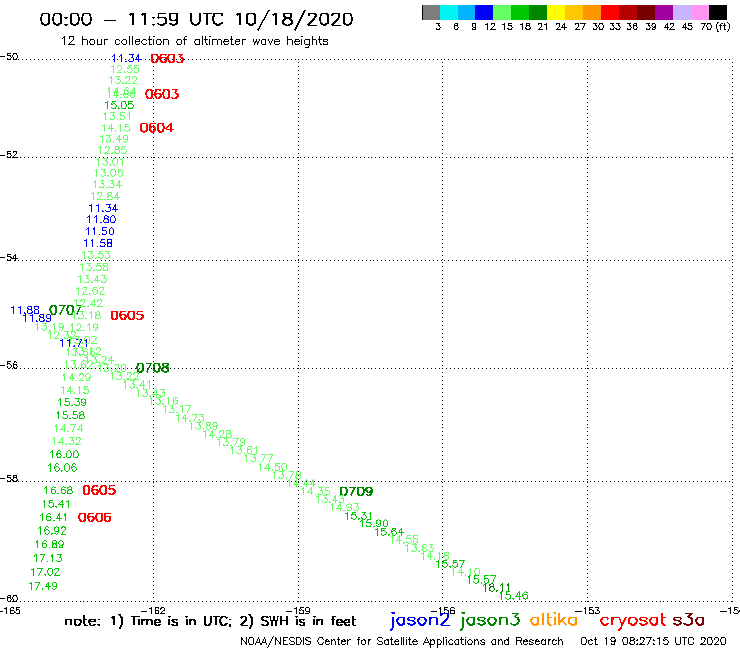This screenshot has width=740, height=650.
Task: Click the 13.34 wave height value
Action: (x=107, y=185)
